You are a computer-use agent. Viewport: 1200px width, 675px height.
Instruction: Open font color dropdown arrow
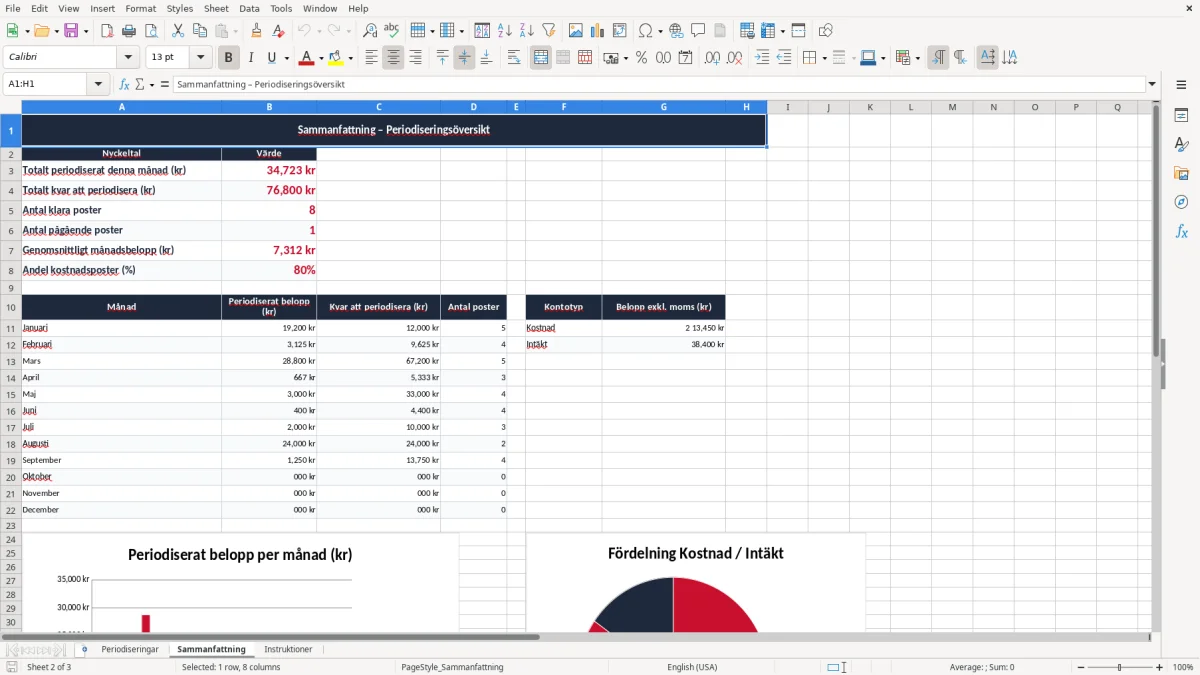coord(321,58)
